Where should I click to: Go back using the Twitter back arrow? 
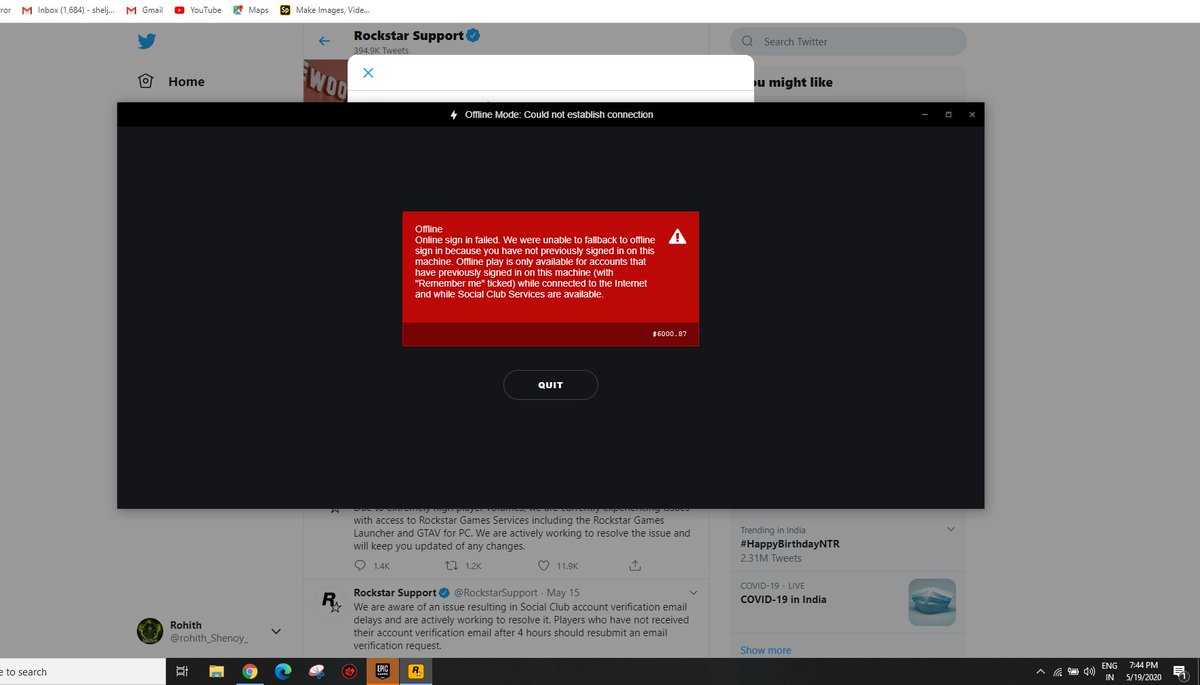click(x=324, y=41)
